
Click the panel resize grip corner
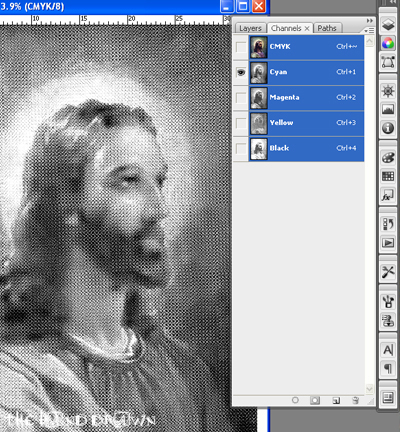(x=370, y=401)
